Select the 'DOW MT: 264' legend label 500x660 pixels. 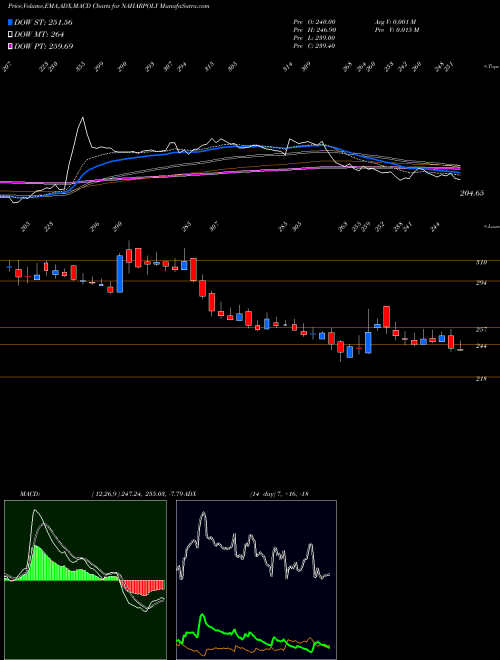point(39,34)
